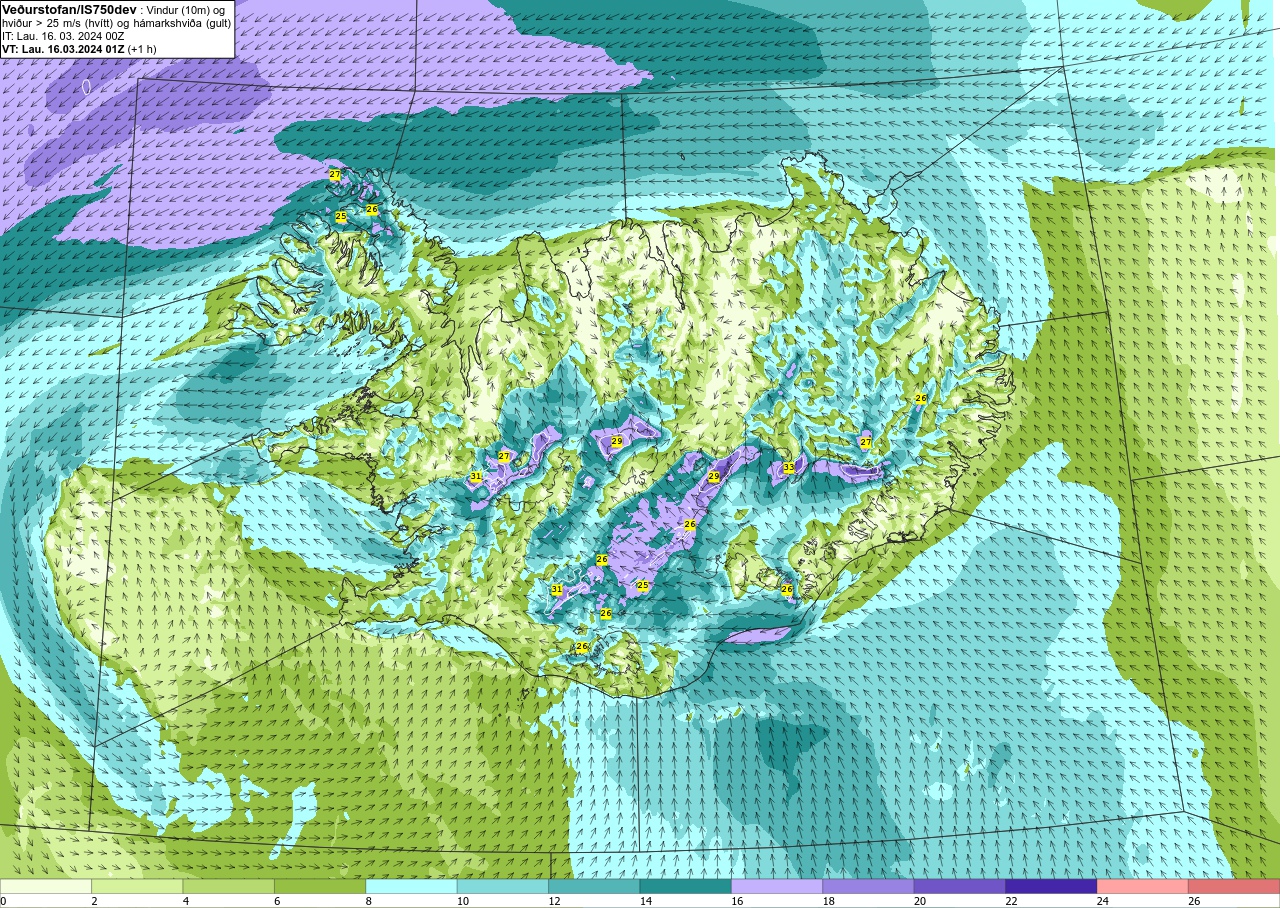Click the legend scale number "4"
This screenshot has width=1280, height=908.
click(186, 901)
